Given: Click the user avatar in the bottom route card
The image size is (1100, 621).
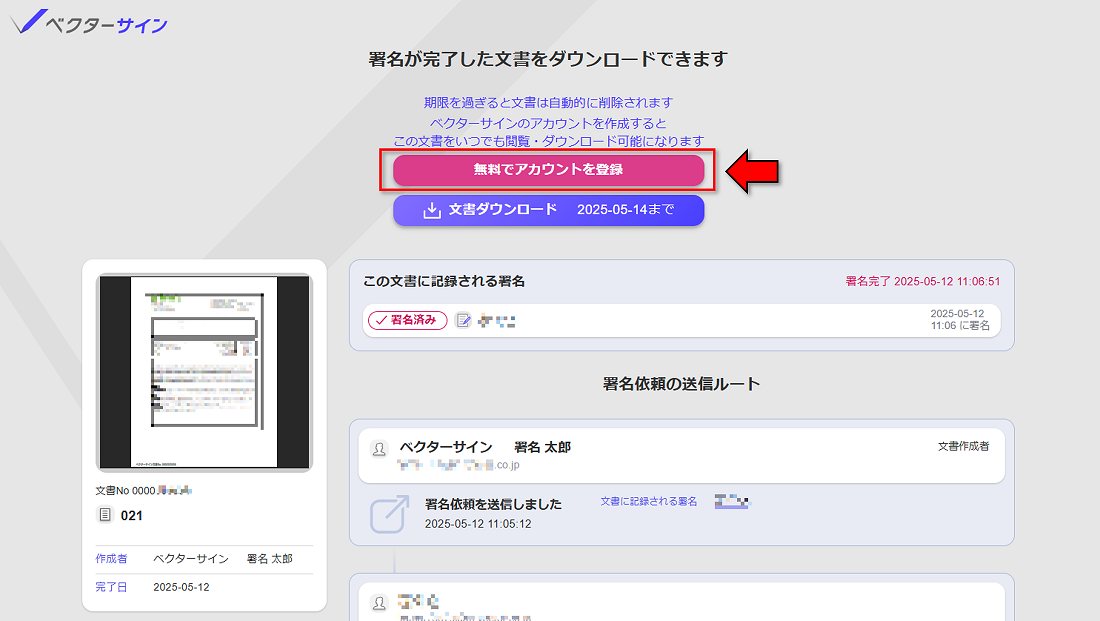Looking at the screenshot, I should [379, 603].
